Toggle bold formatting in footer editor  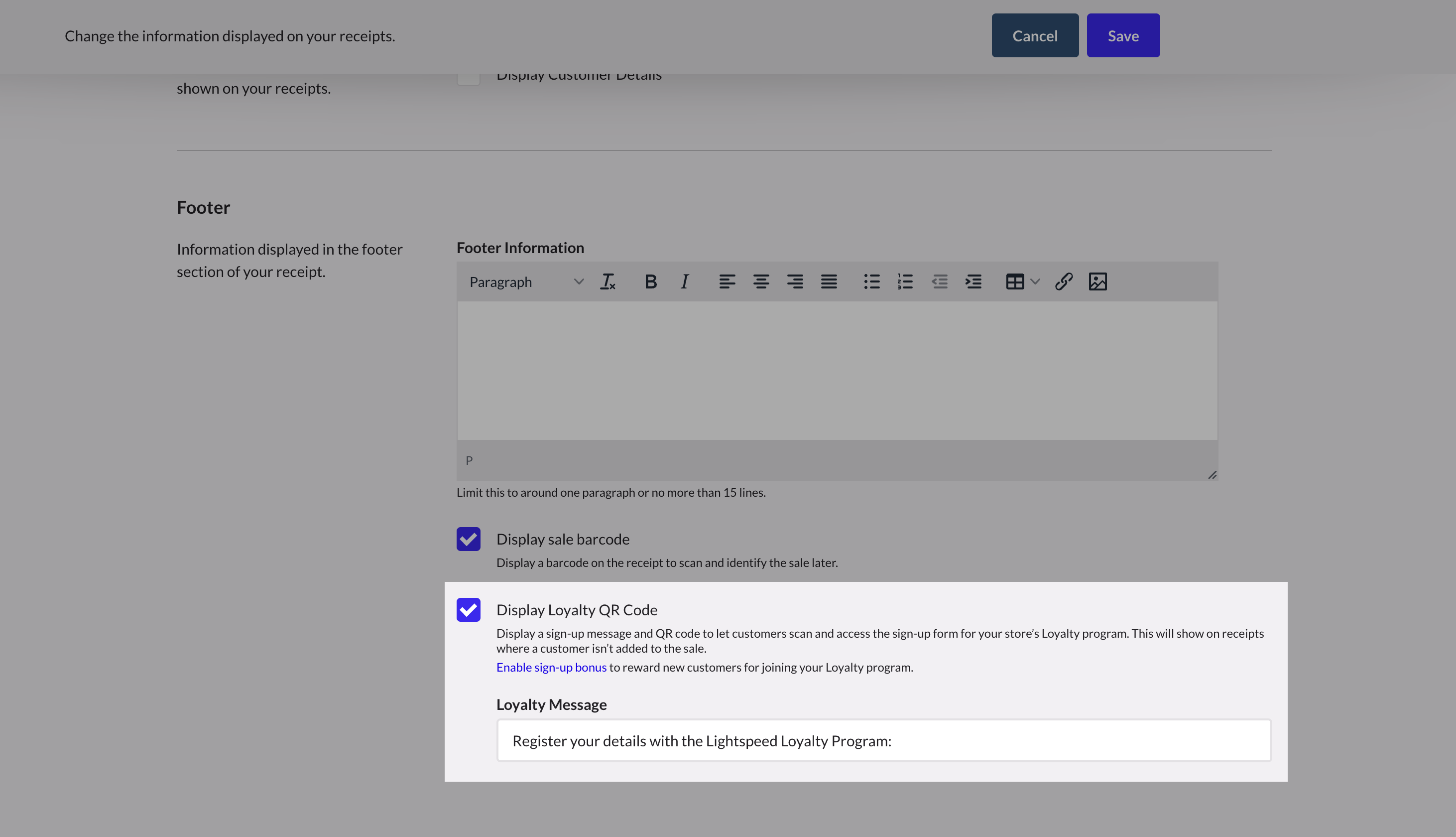pos(650,281)
